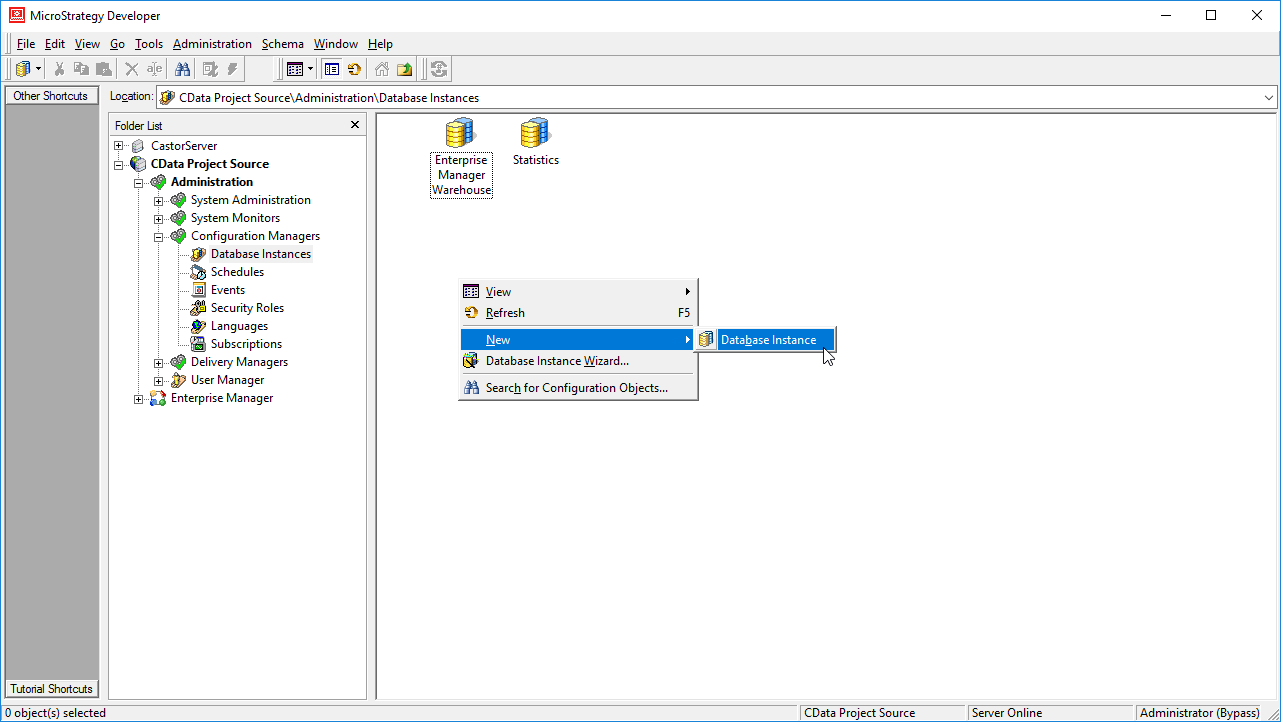This screenshot has width=1281, height=722.
Task: Click the refresh icon in the toolbar
Action: pos(354,69)
